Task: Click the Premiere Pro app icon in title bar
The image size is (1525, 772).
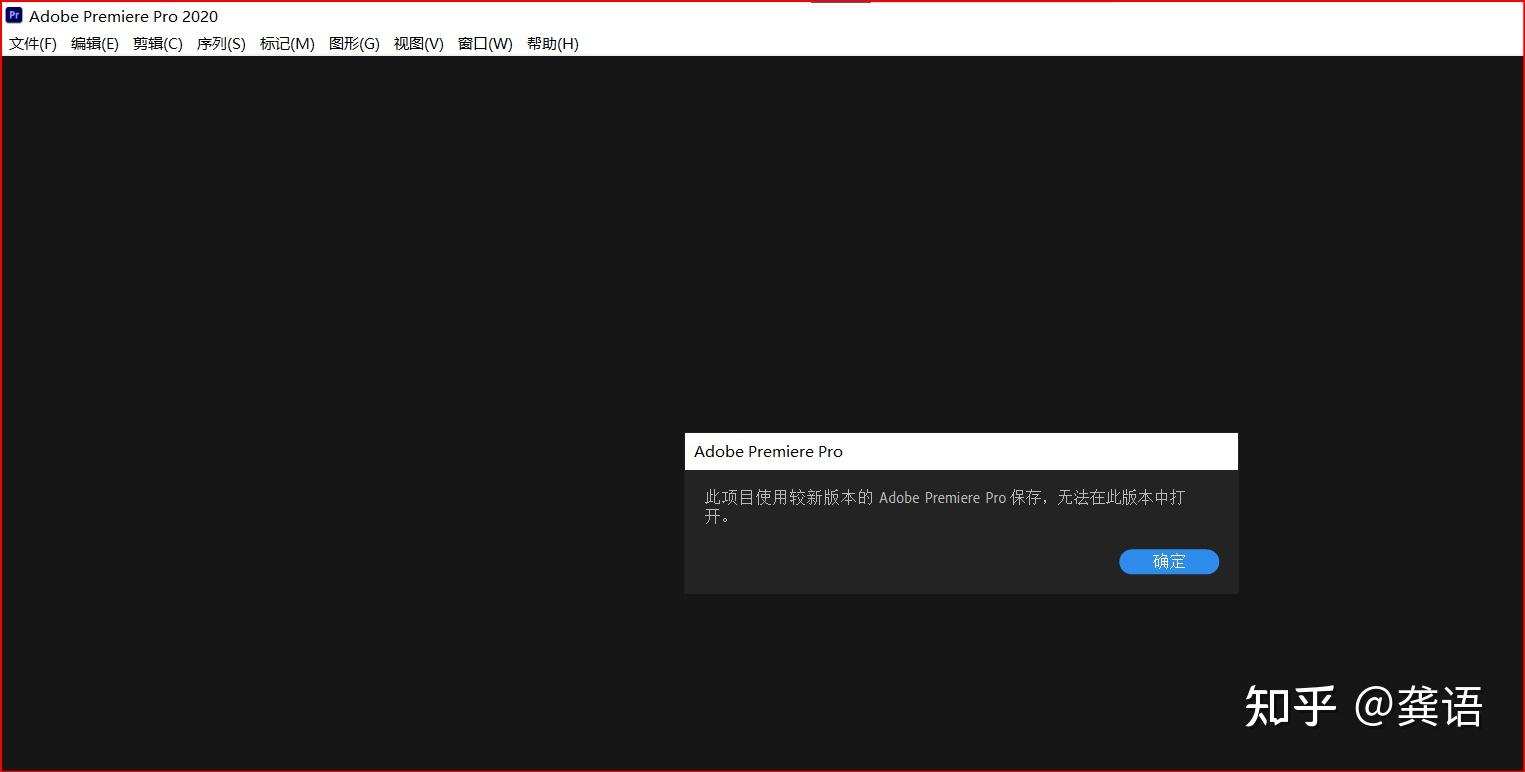Action: [x=14, y=15]
